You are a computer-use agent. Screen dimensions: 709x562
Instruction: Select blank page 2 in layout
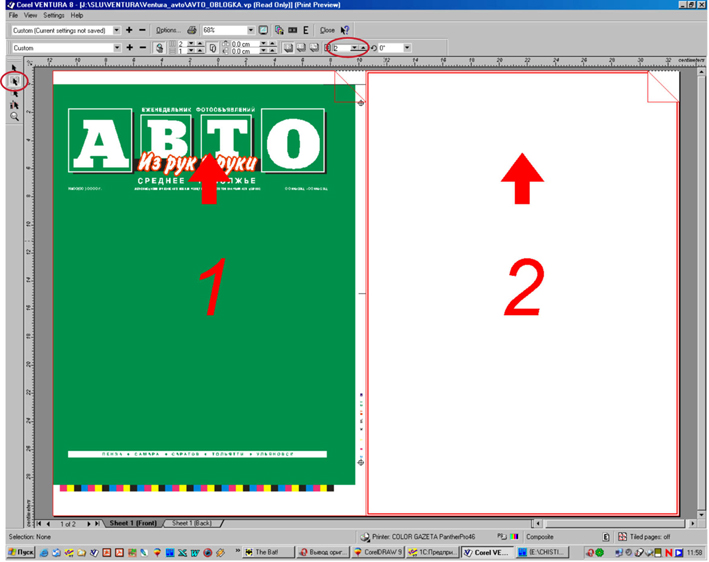pyautogui.click(x=523, y=293)
